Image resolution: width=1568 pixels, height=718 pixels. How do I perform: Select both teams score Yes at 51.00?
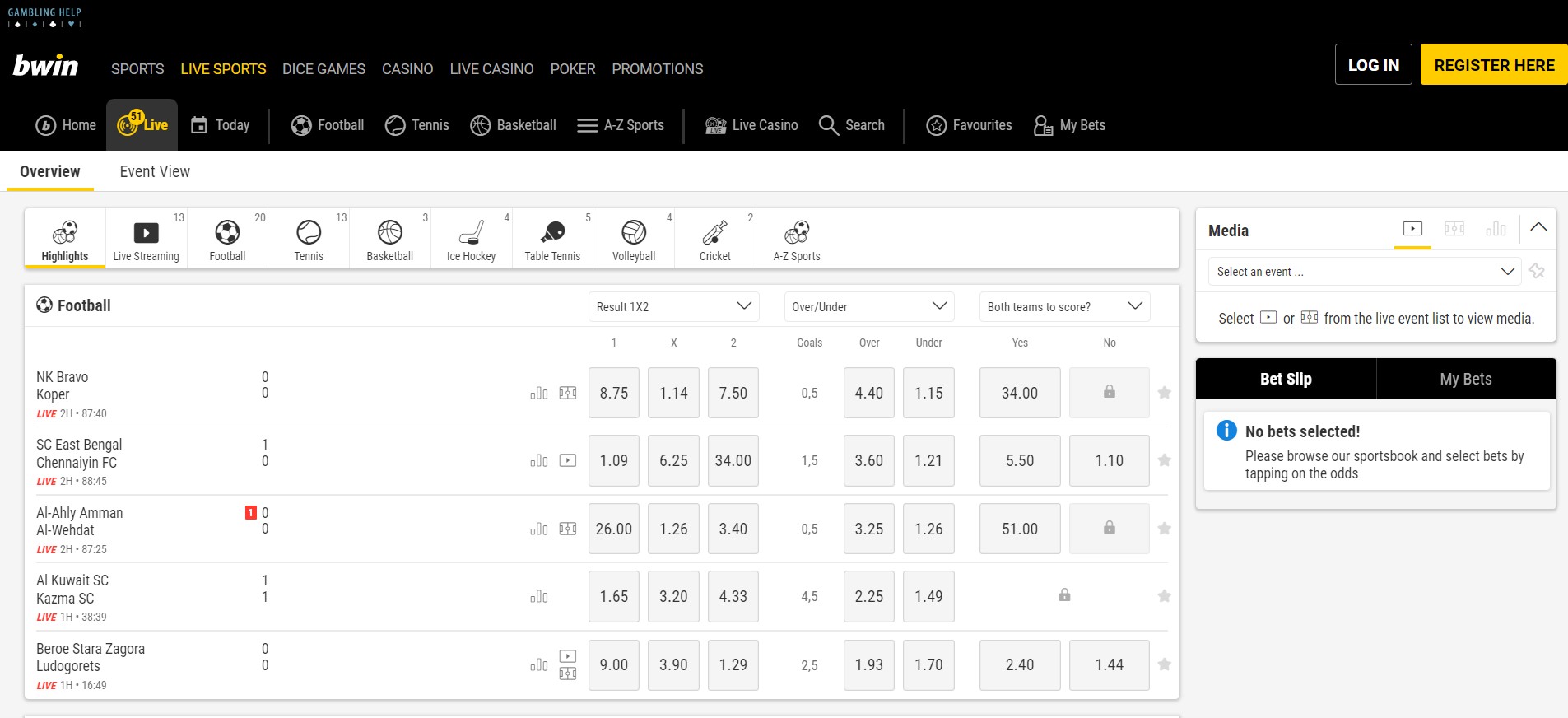pos(1020,529)
